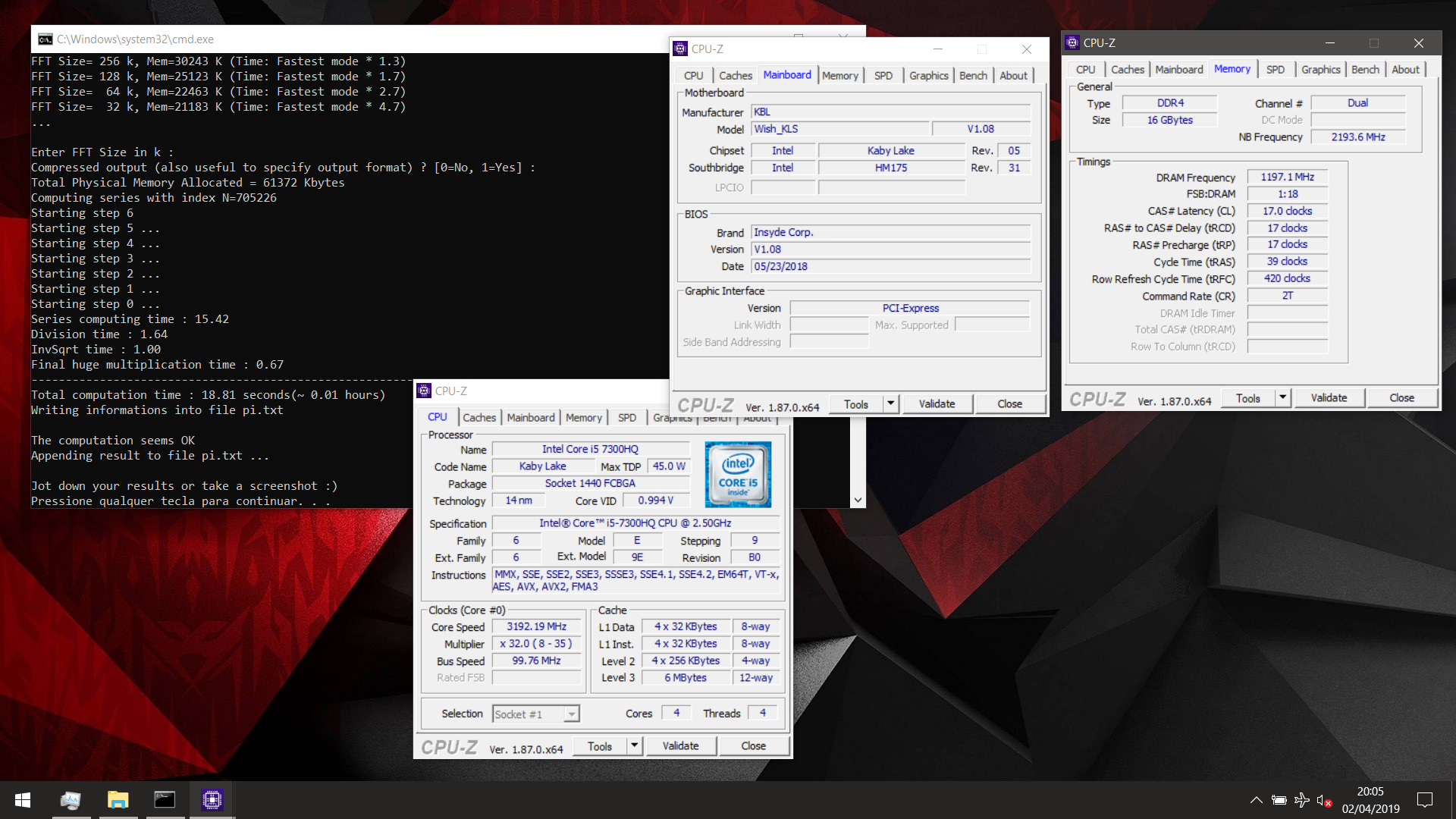Click the Windows Start button
The width and height of the screenshot is (1456, 819).
tap(23, 800)
